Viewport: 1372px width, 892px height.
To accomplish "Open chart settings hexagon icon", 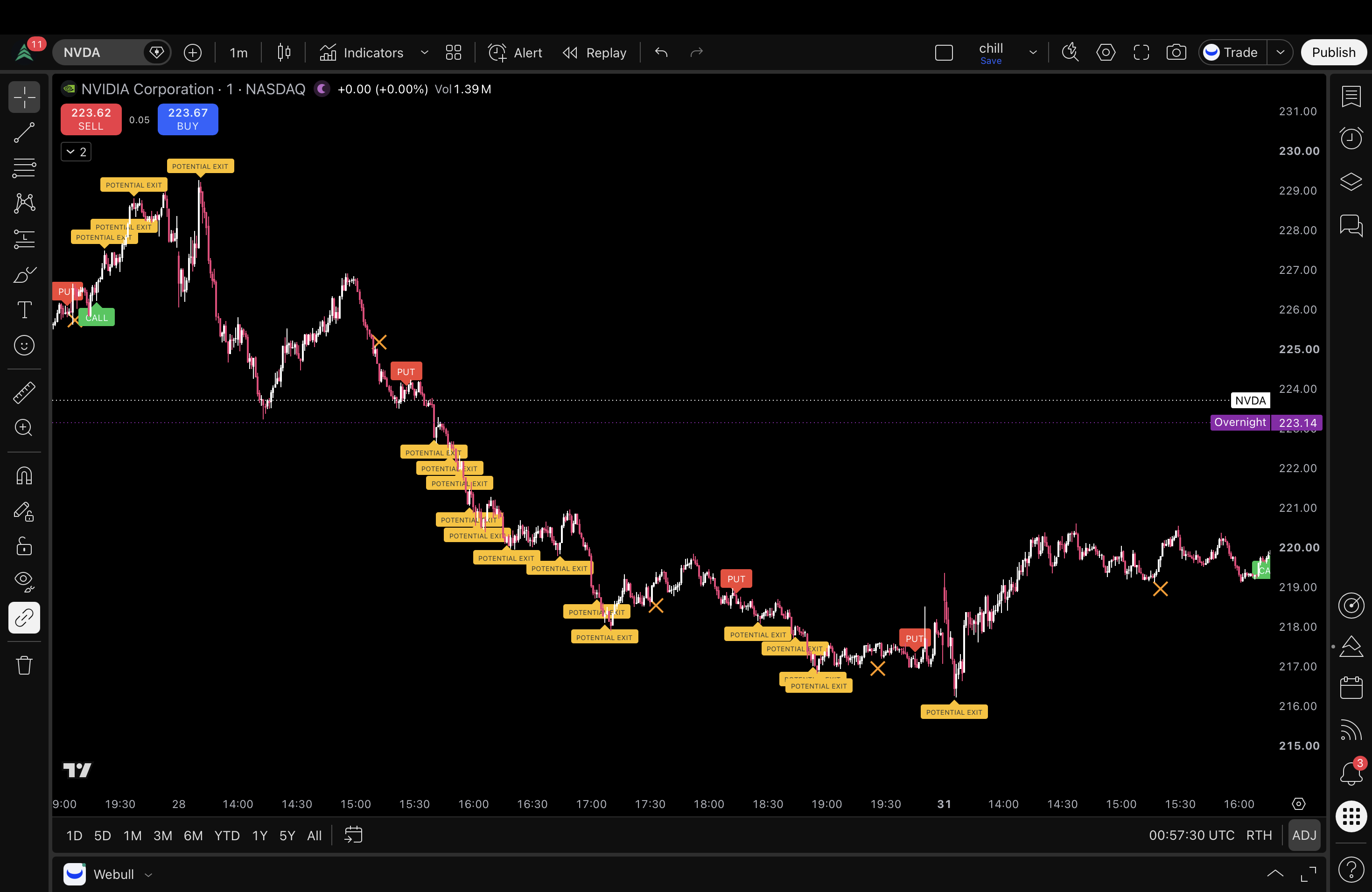I will point(1106,52).
